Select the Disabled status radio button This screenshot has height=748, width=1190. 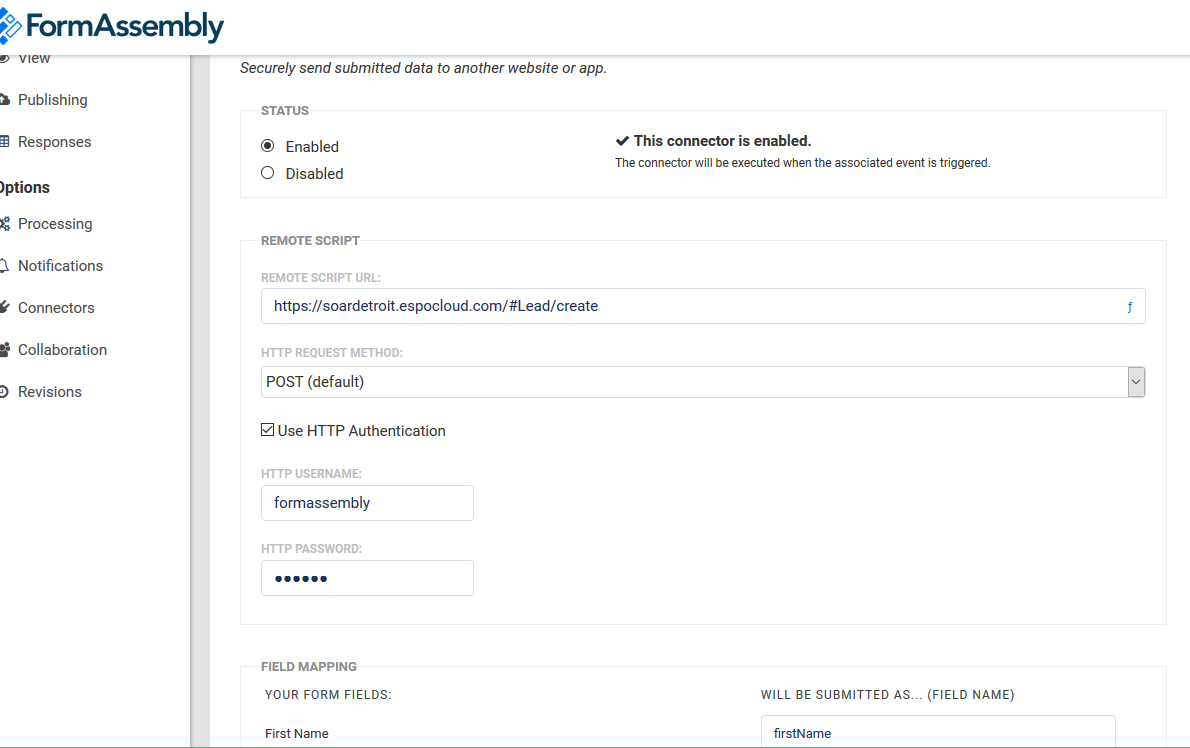[267, 173]
